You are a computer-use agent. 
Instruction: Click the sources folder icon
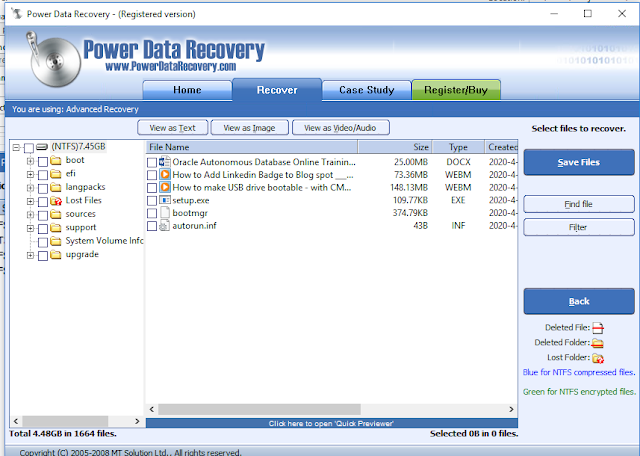(x=56, y=214)
